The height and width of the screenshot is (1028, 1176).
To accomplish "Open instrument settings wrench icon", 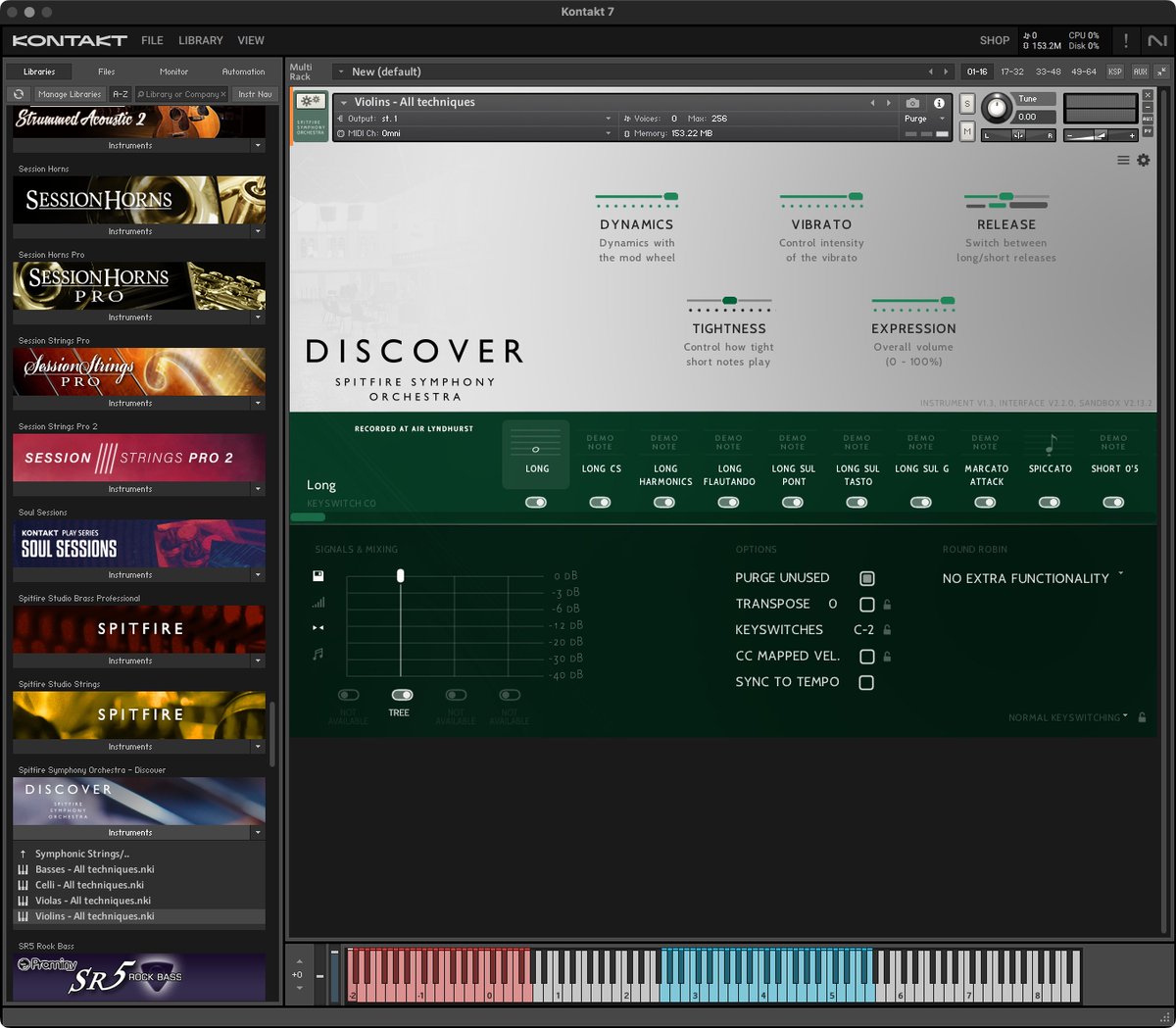I will (310, 101).
